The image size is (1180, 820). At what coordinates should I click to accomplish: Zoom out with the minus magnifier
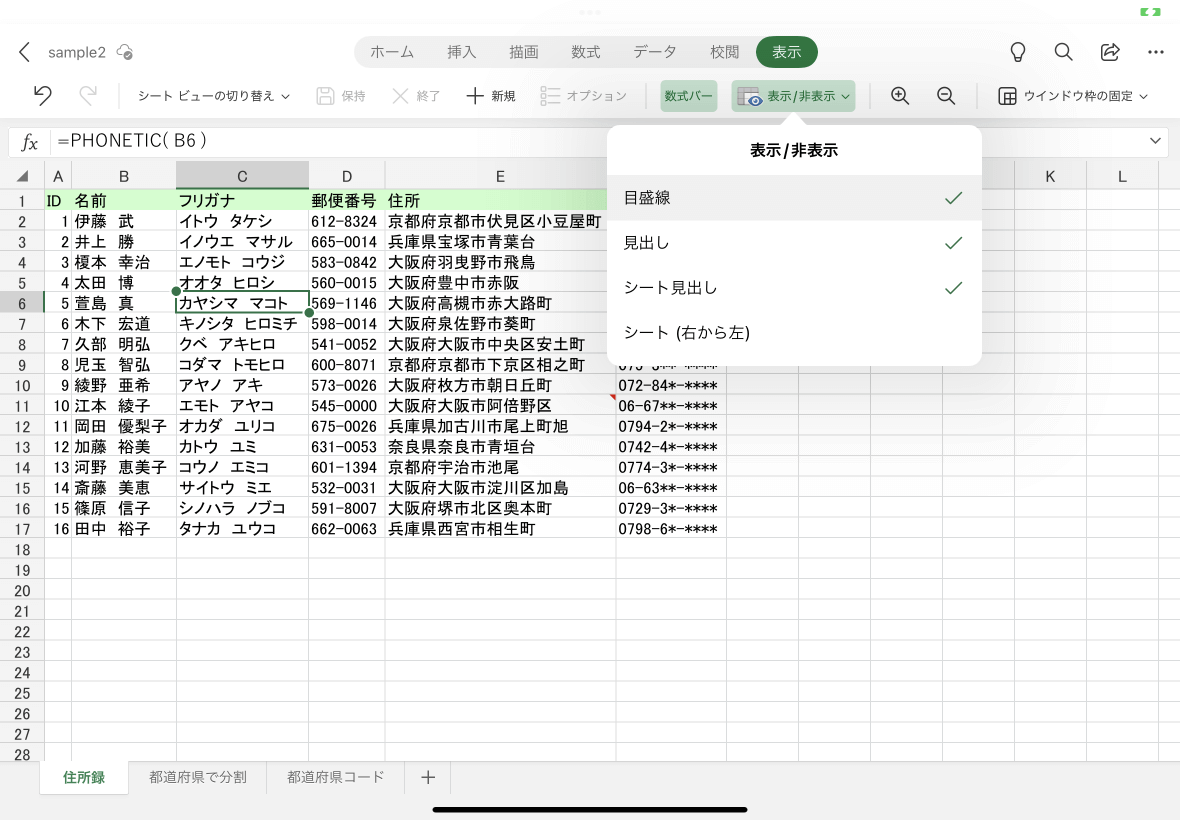946,96
